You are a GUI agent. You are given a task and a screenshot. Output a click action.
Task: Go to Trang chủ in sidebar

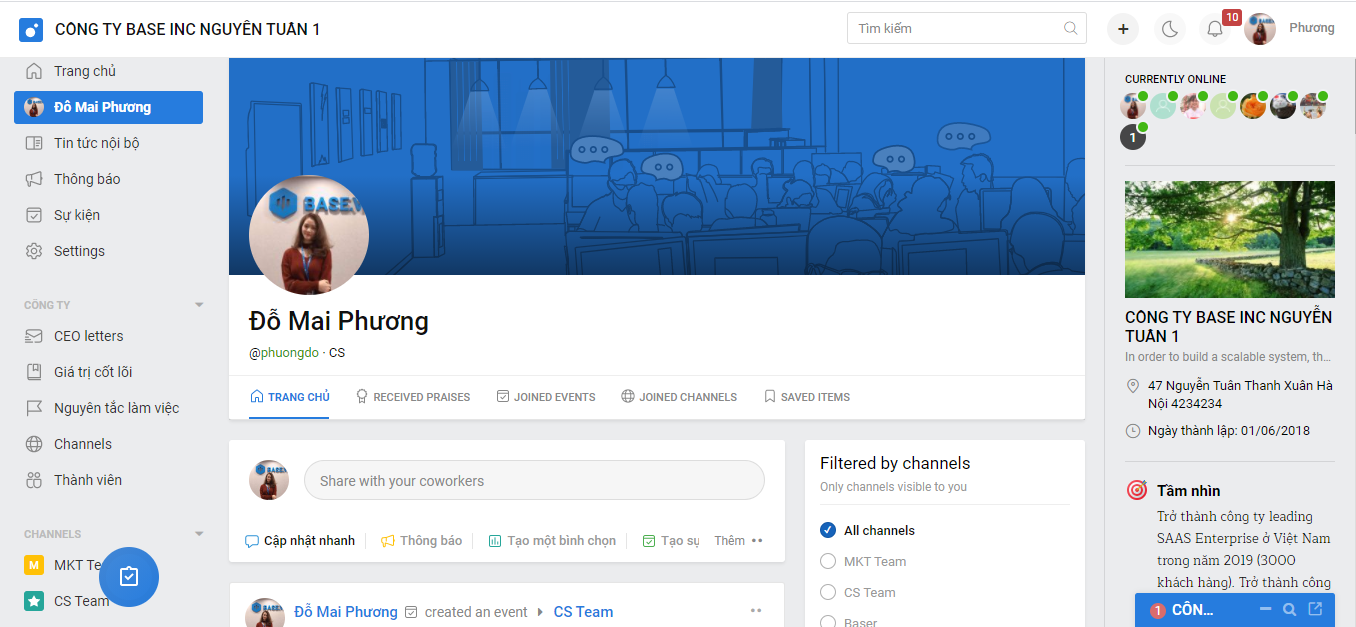click(x=85, y=71)
